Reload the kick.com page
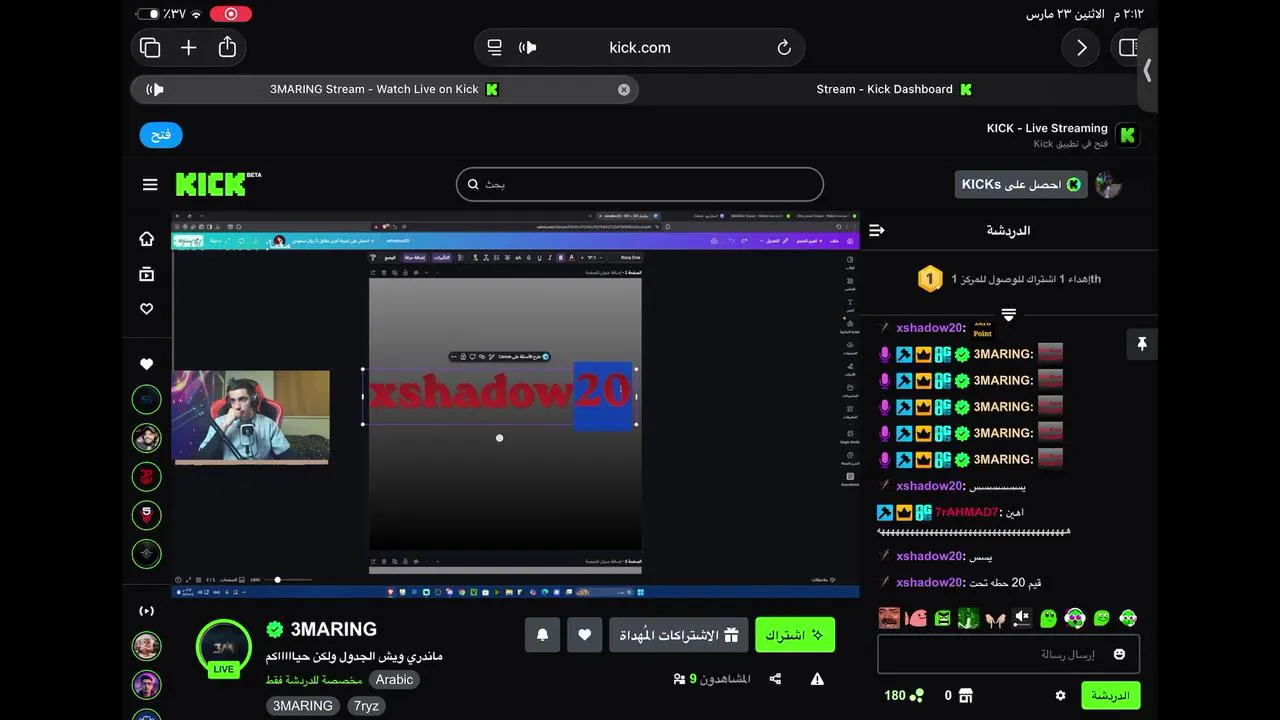Screen dimensions: 1280x720 pyautogui.click(x=784, y=48)
